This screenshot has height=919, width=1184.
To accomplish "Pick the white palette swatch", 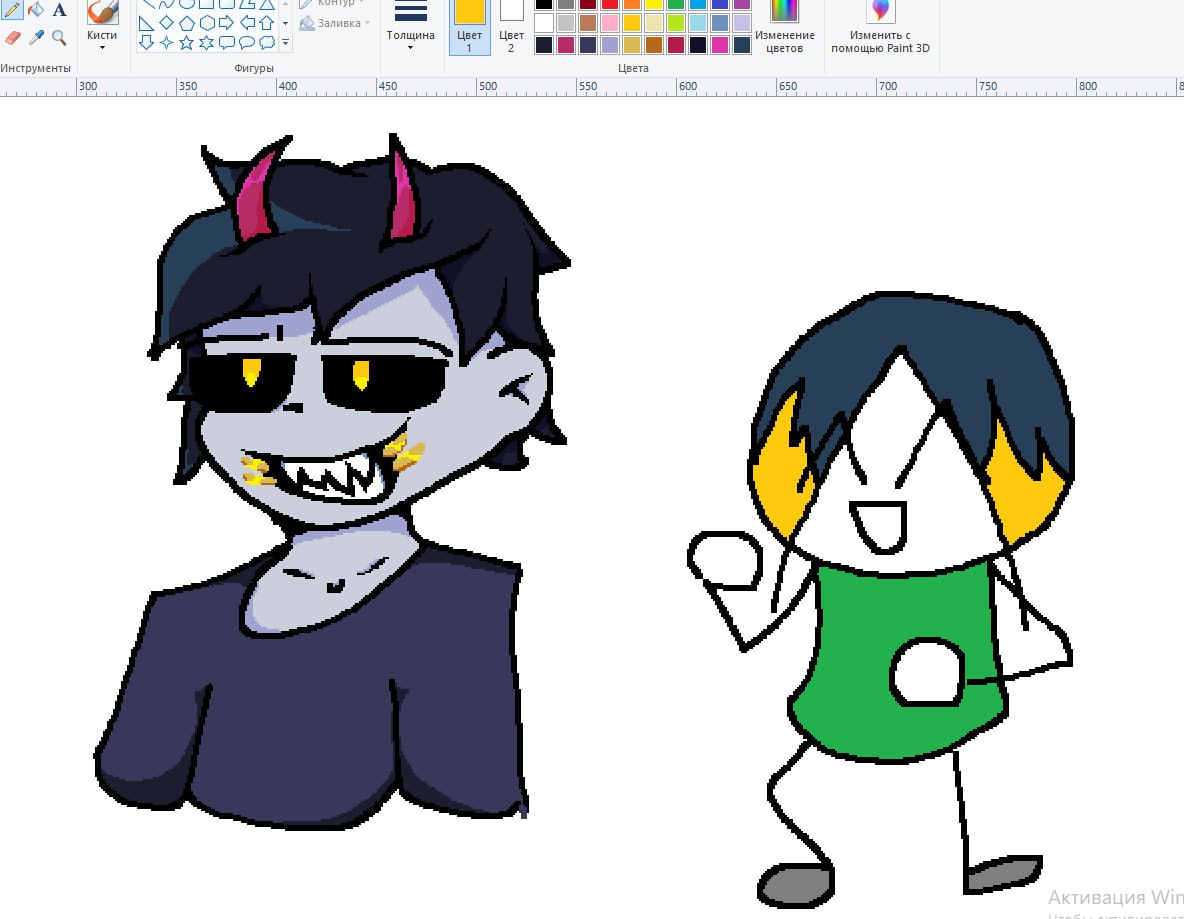I will click(x=544, y=23).
